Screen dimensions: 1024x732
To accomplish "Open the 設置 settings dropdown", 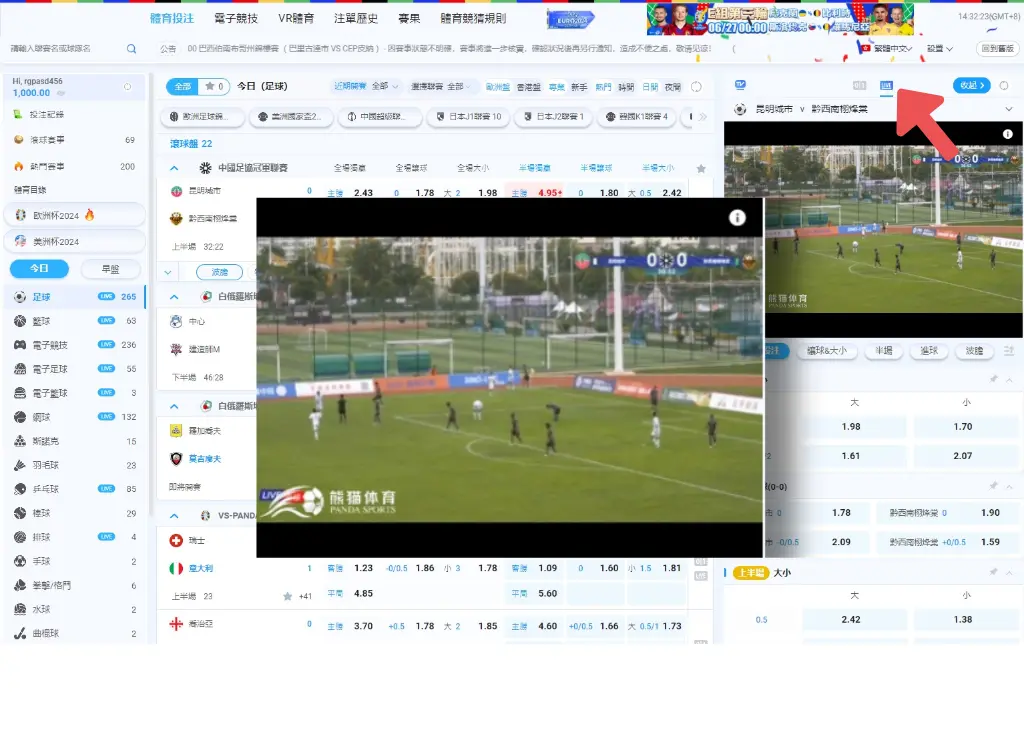I will point(939,48).
